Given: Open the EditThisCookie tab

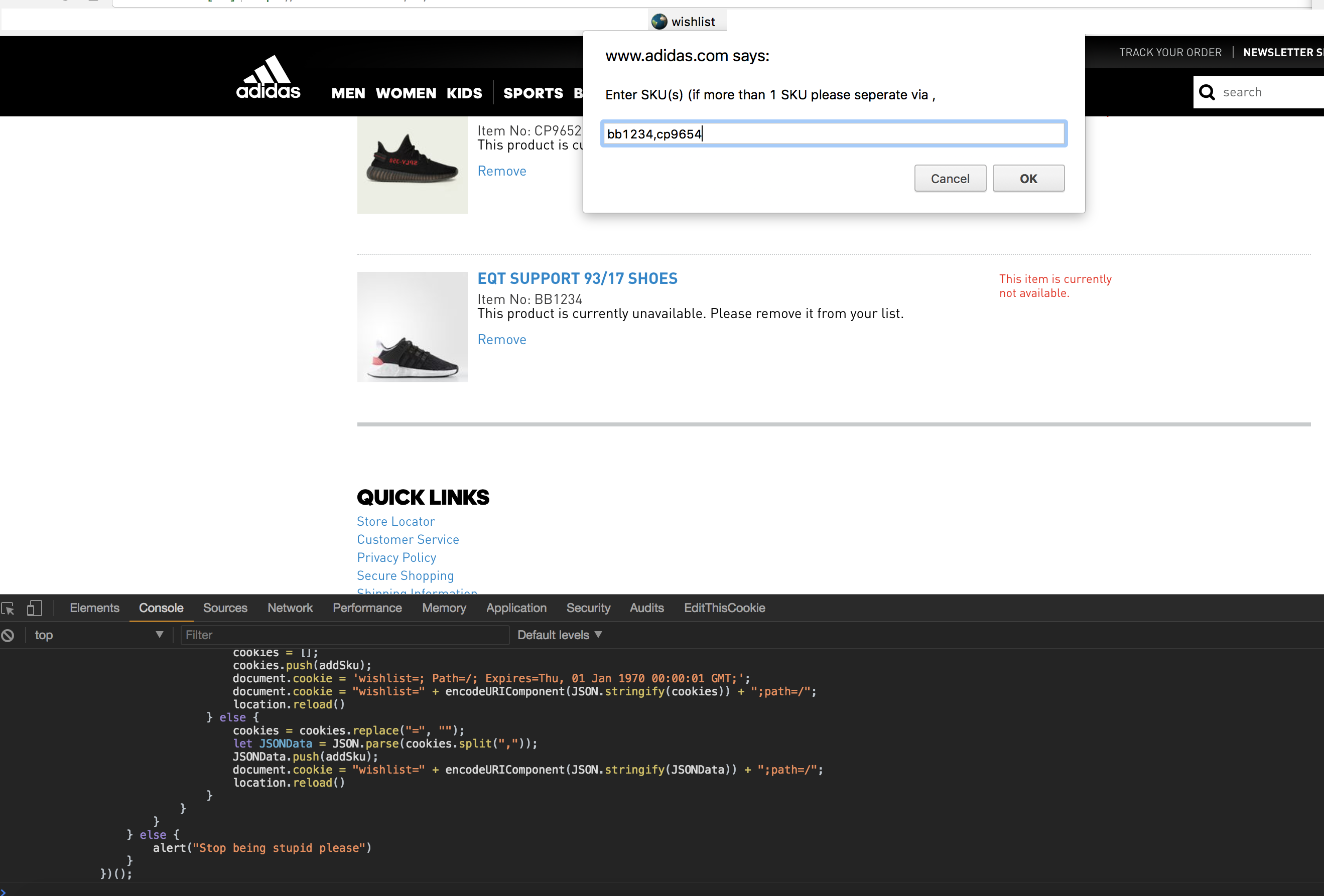Looking at the screenshot, I should click(724, 608).
